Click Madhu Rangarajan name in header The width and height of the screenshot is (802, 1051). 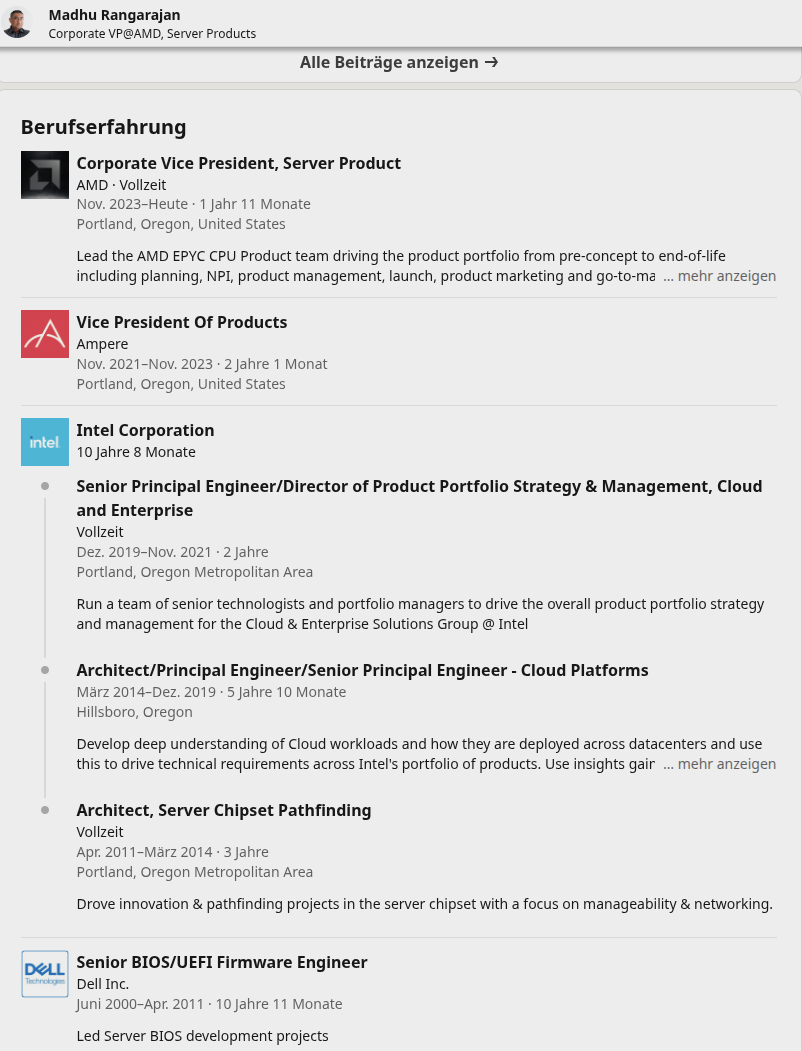tap(115, 15)
